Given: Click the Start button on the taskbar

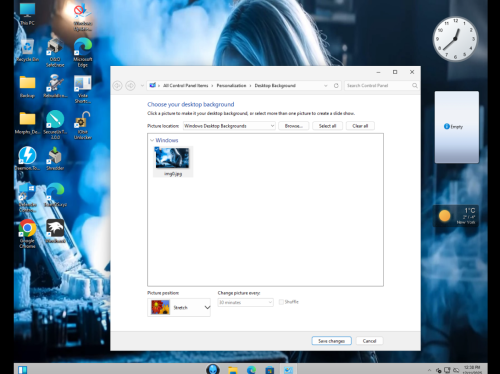Looking at the screenshot, I should (23, 370).
